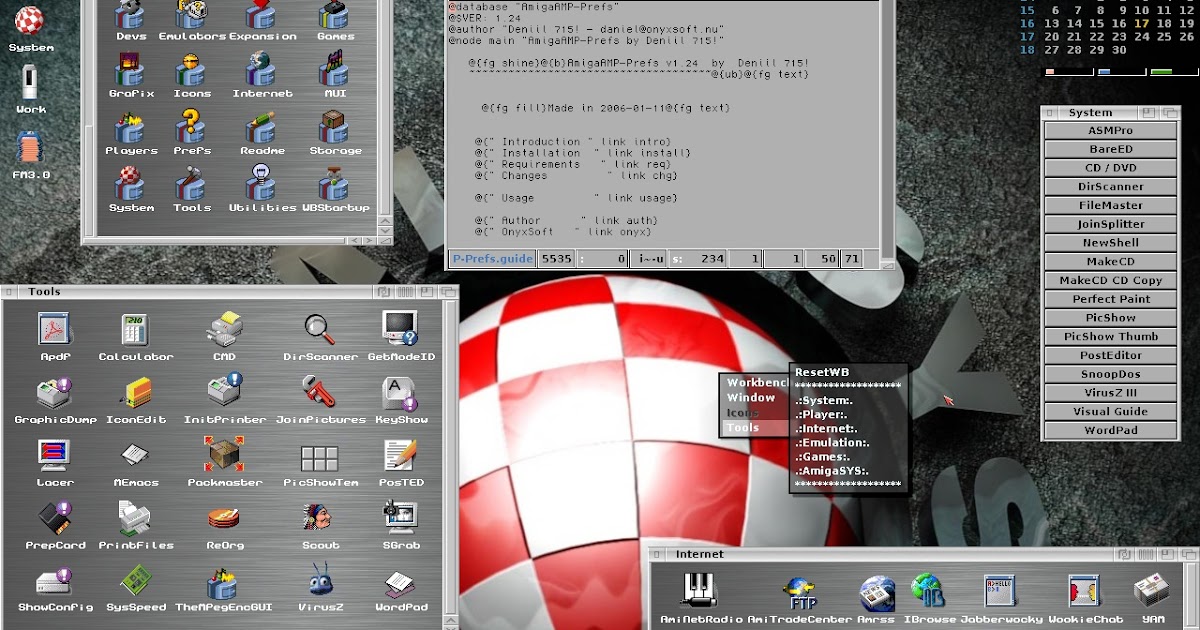Open the Emulators drawer icon
This screenshot has width=1200, height=630.
point(192,15)
